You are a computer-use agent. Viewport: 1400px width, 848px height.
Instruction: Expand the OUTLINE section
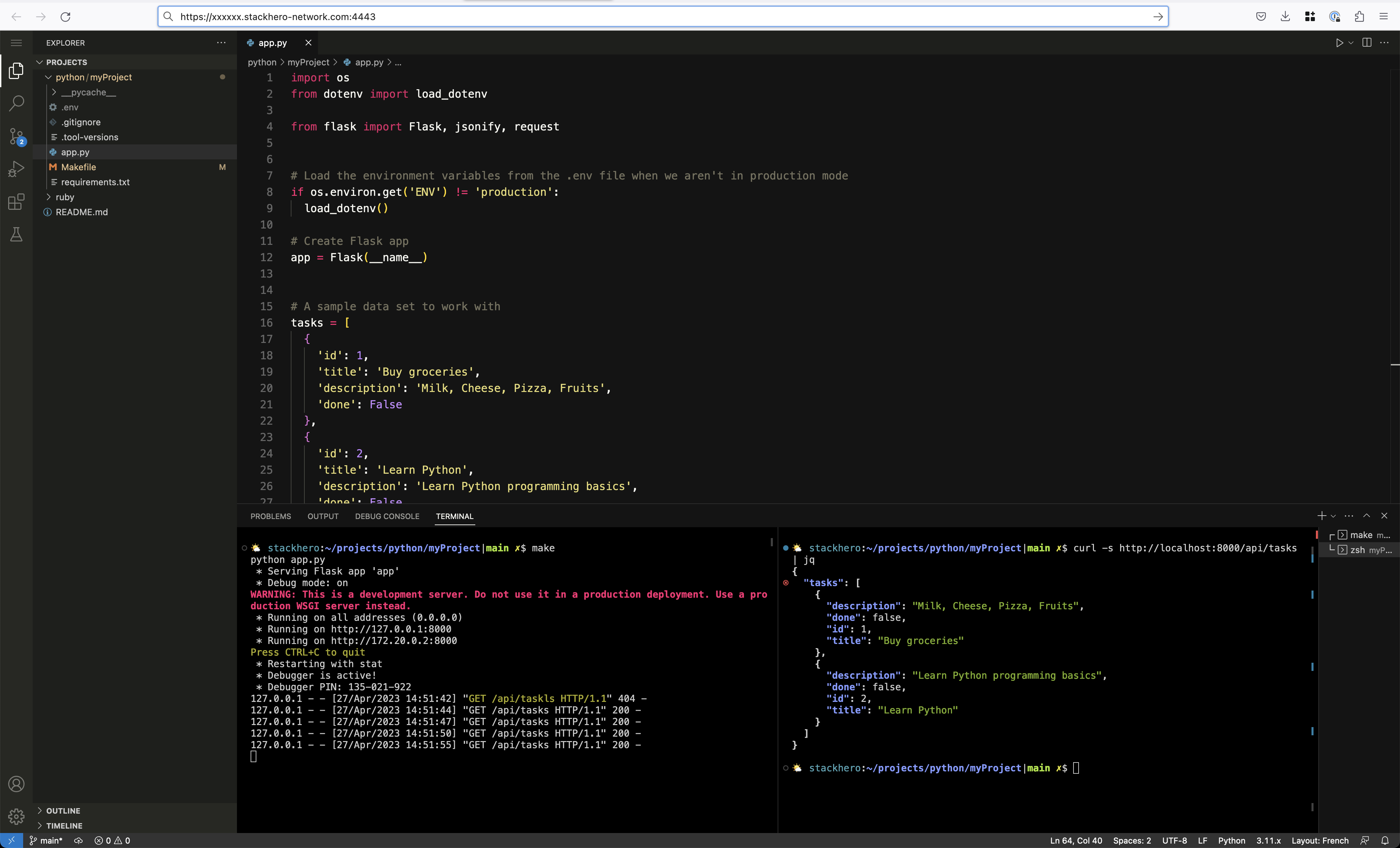63,811
